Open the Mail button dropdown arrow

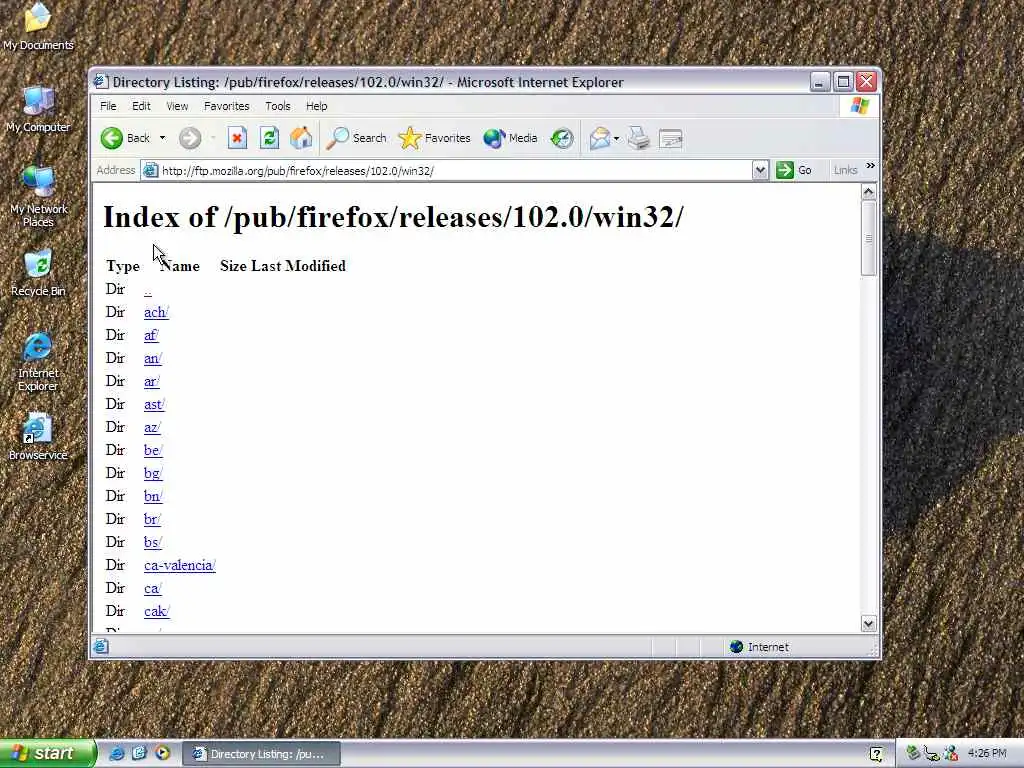(x=616, y=138)
